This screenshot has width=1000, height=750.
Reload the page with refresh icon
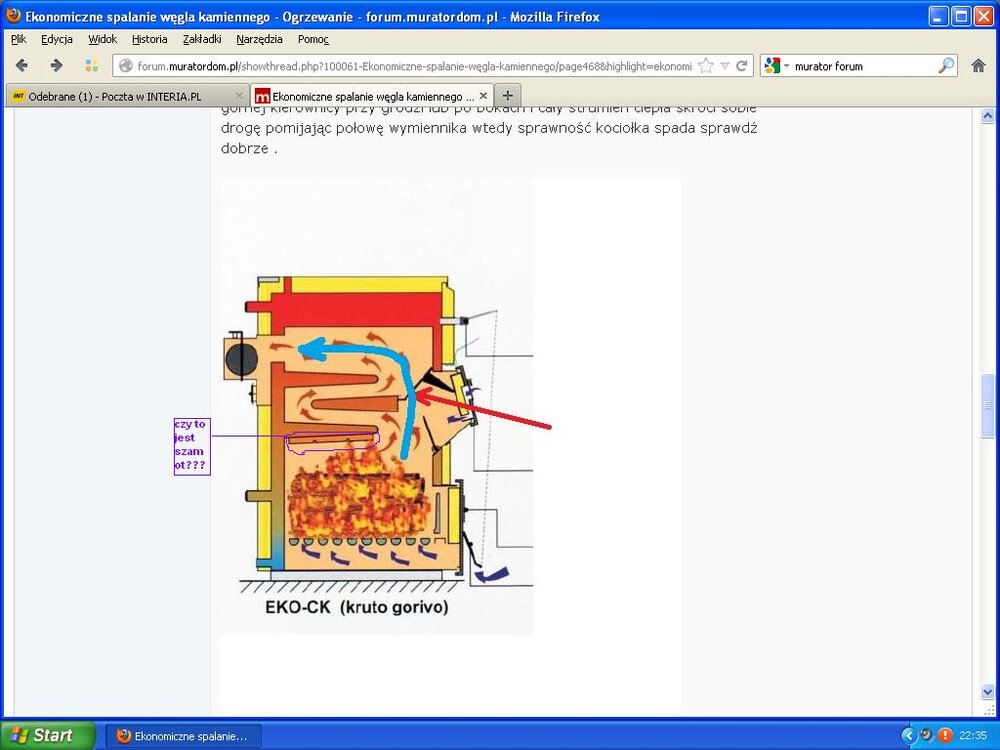[742, 66]
